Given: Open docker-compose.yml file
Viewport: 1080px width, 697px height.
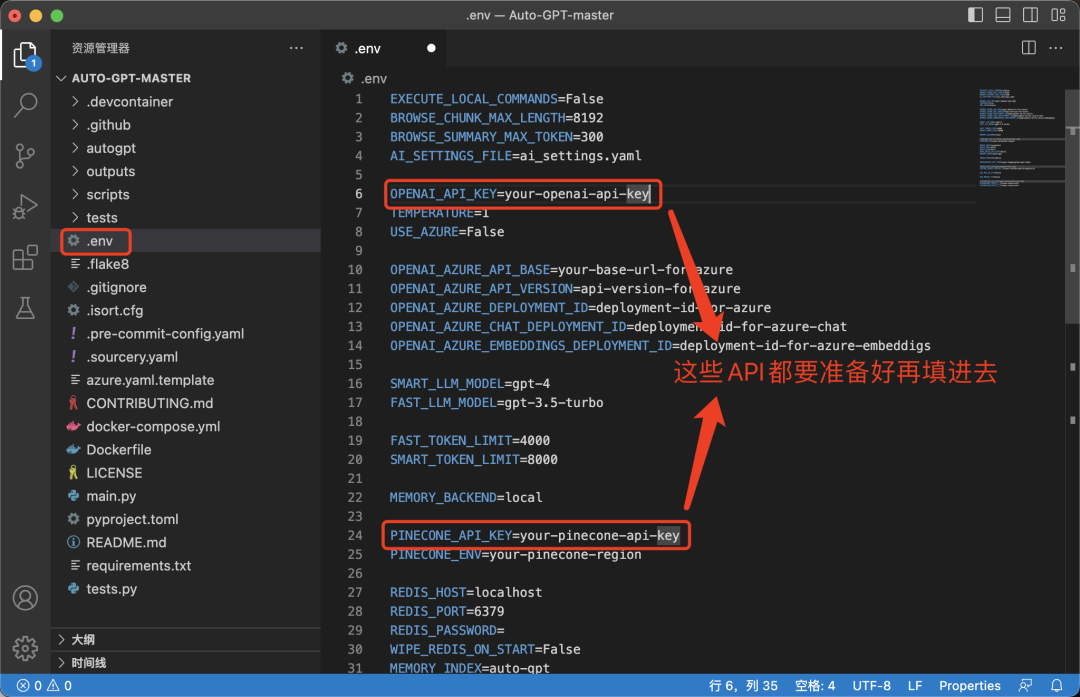Looking at the screenshot, I should pos(186,426).
